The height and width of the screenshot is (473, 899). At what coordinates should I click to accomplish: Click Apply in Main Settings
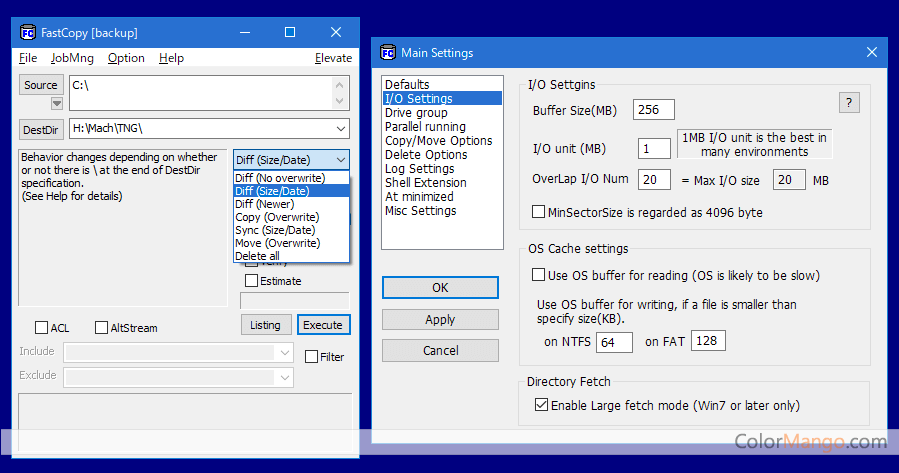(x=440, y=319)
